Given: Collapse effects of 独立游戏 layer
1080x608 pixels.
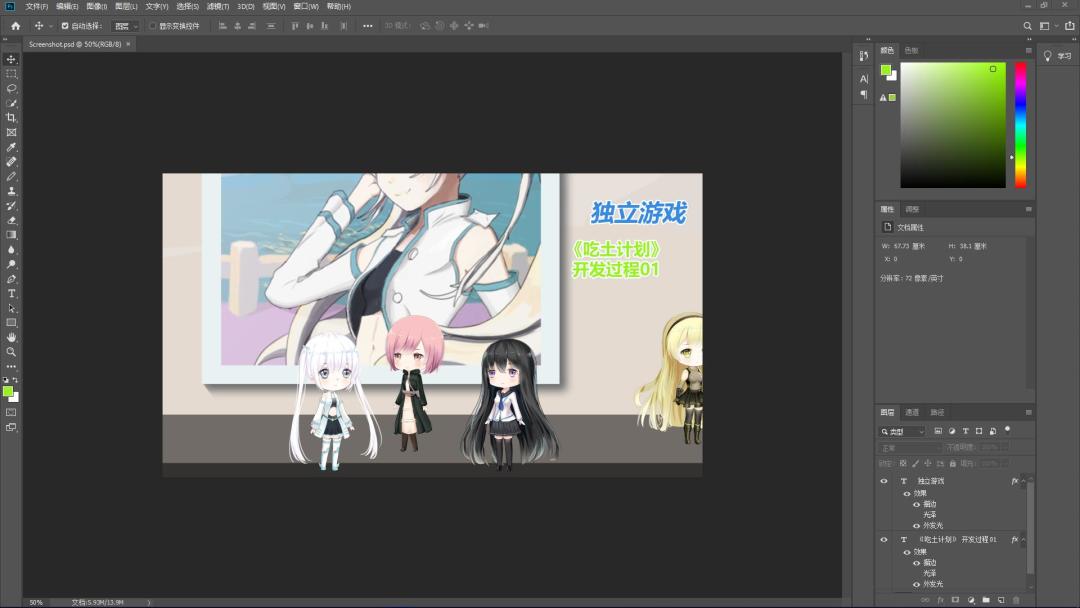Looking at the screenshot, I should (1024, 481).
